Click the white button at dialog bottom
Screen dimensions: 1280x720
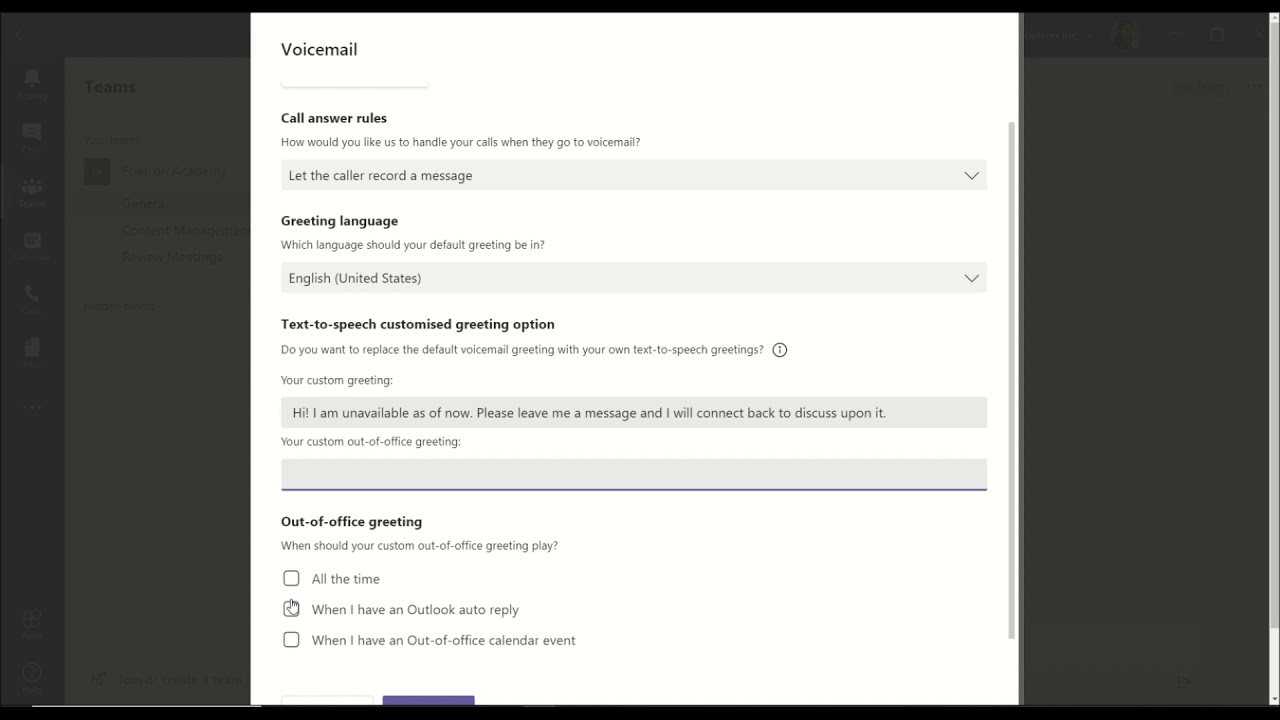point(327,700)
